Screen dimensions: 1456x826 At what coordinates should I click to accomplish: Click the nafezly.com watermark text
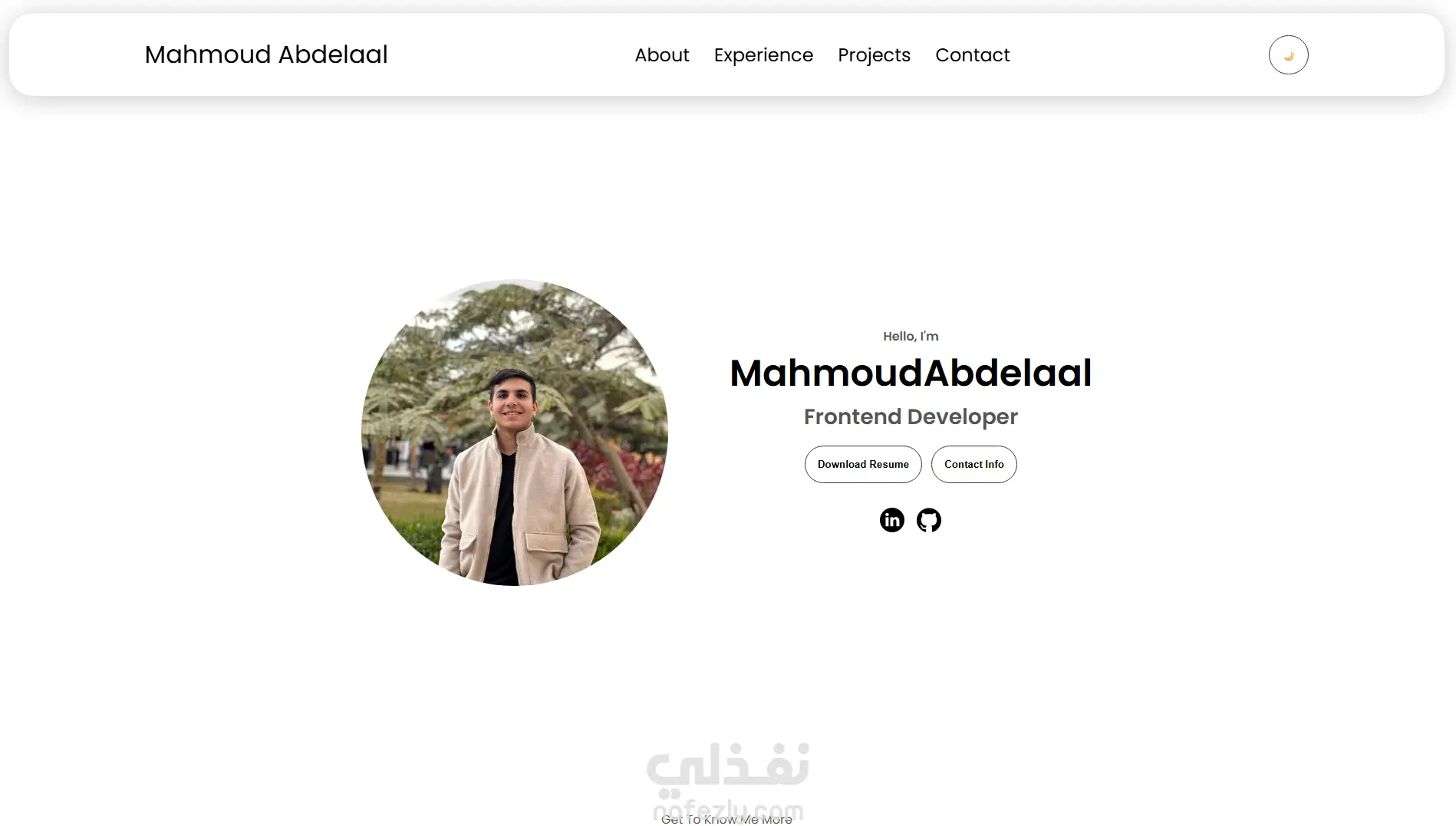(728, 810)
